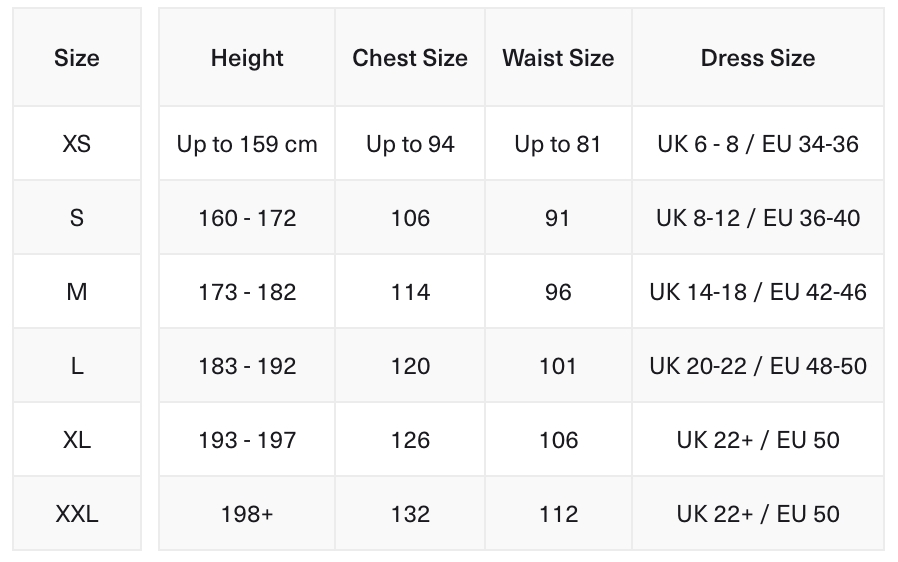
Task: Click the chest size 114 cell
Action: tap(410, 292)
